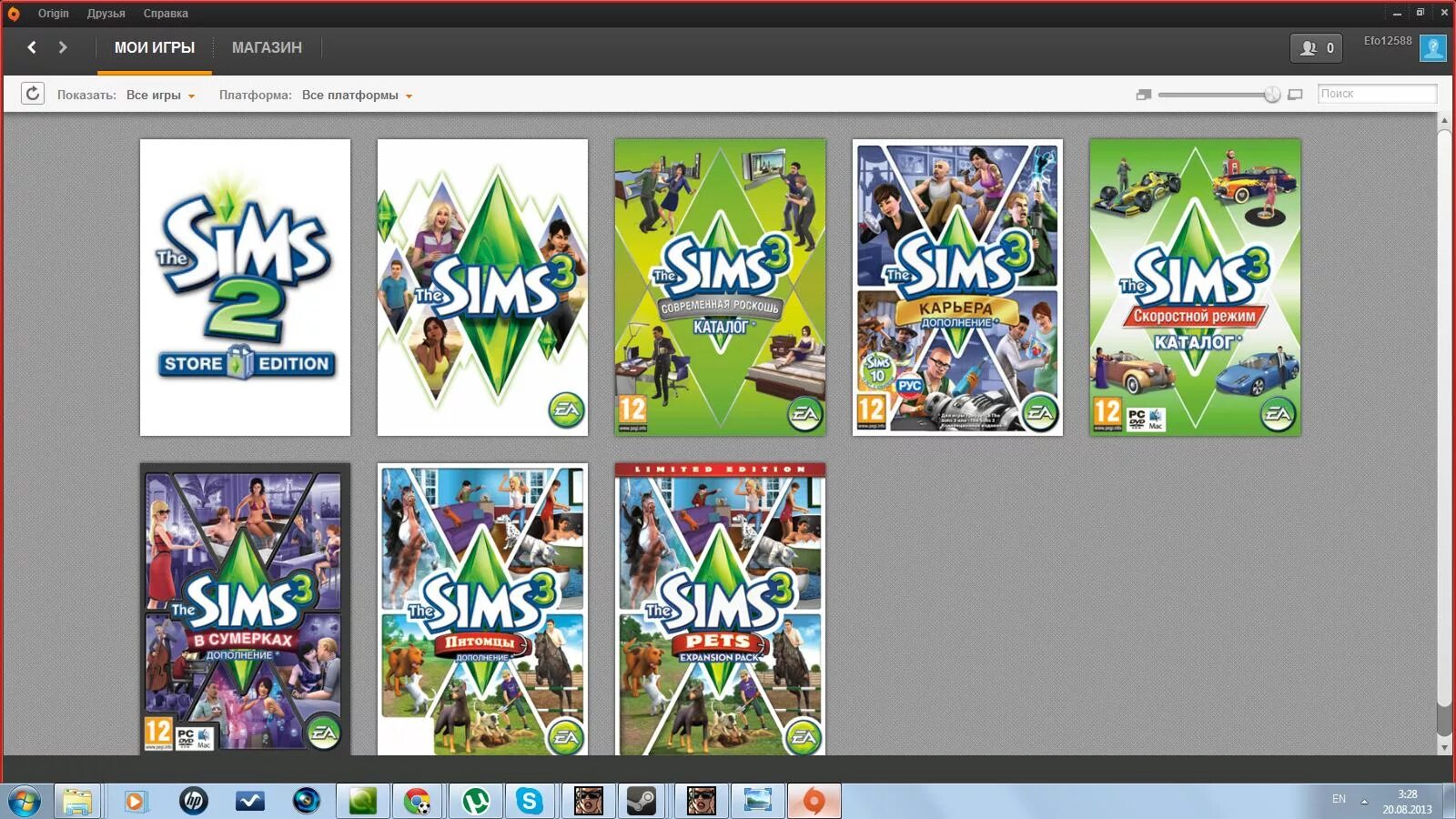Select Sims 3 Скоростной режим каталог cover

point(1195,288)
